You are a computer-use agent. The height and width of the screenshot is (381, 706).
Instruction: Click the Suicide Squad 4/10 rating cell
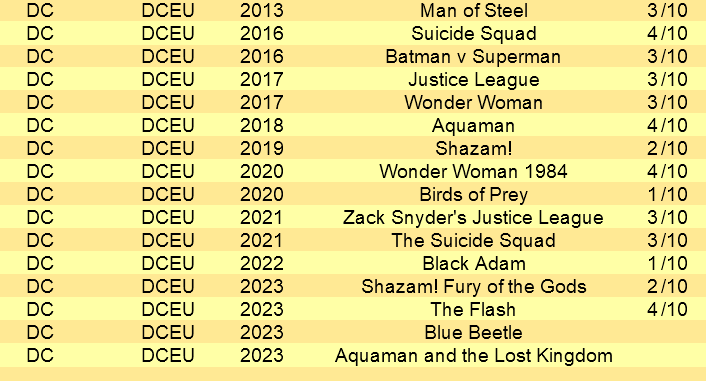pos(667,33)
